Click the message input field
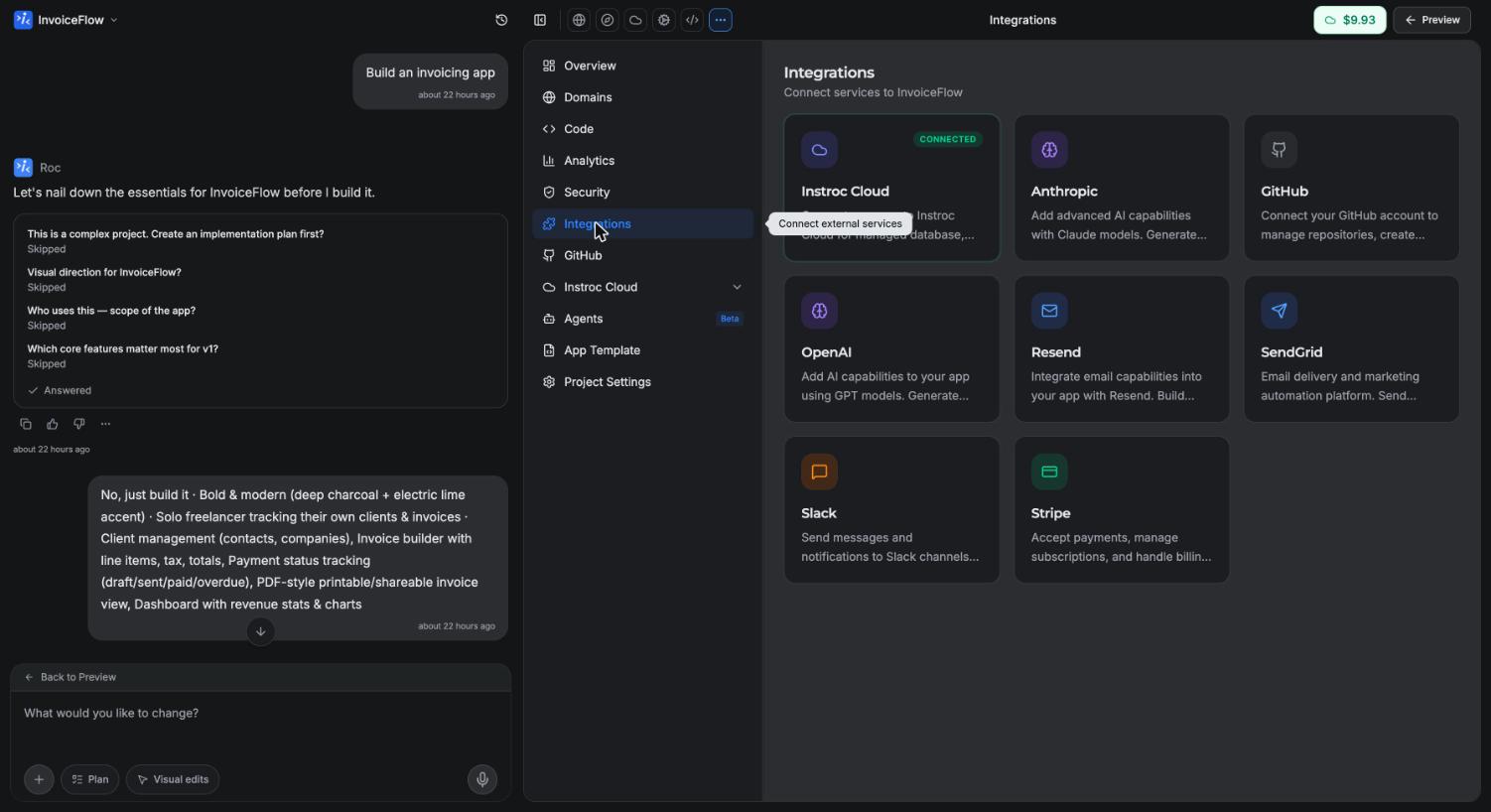The width and height of the screenshot is (1491, 812). [x=260, y=725]
